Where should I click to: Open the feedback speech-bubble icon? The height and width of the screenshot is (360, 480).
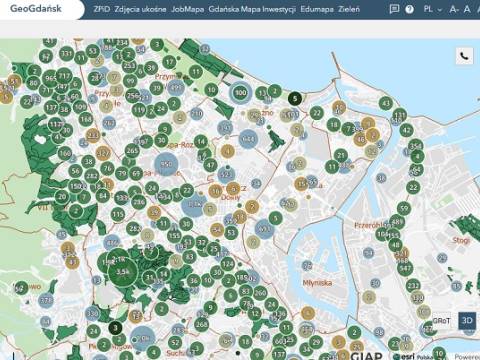click(394, 9)
